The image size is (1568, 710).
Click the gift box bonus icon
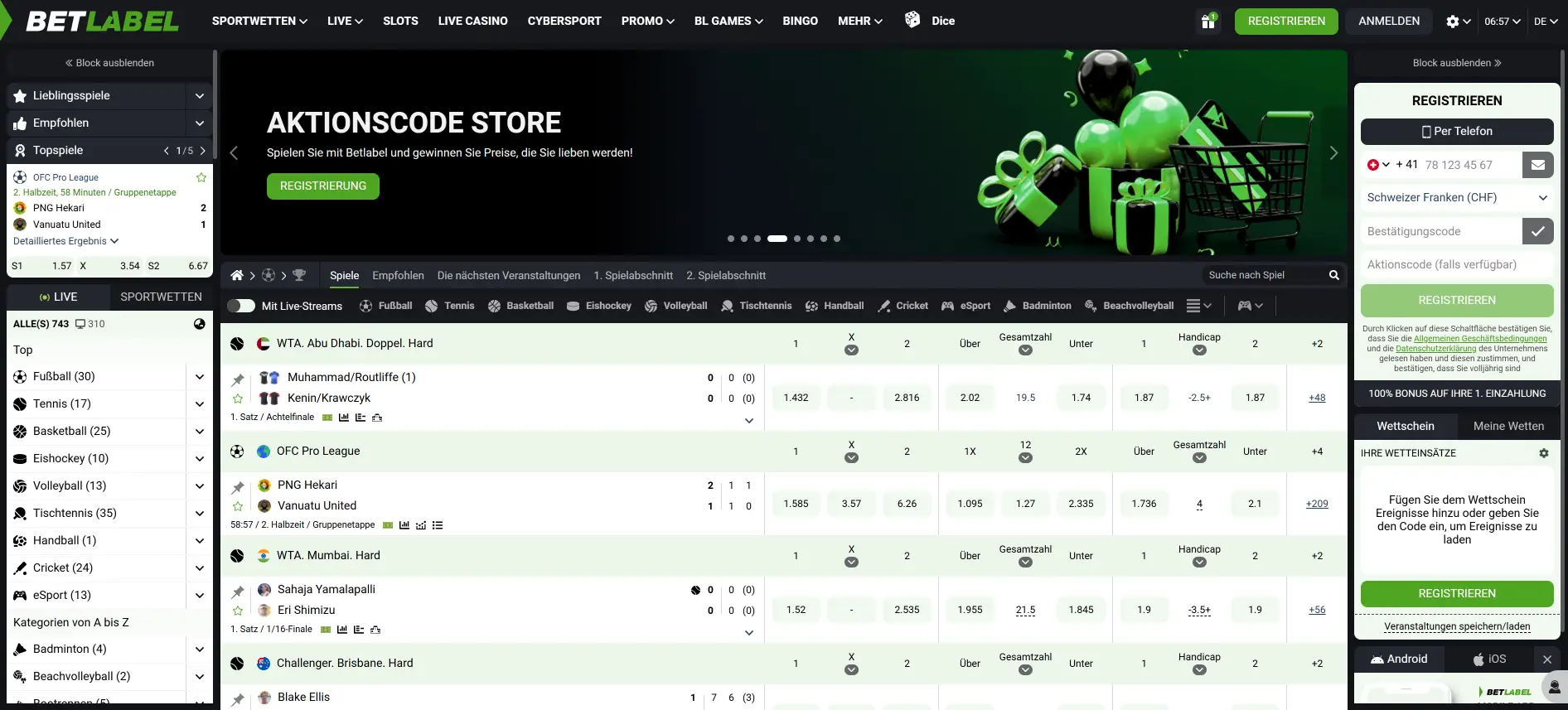[x=1208, y=22]
